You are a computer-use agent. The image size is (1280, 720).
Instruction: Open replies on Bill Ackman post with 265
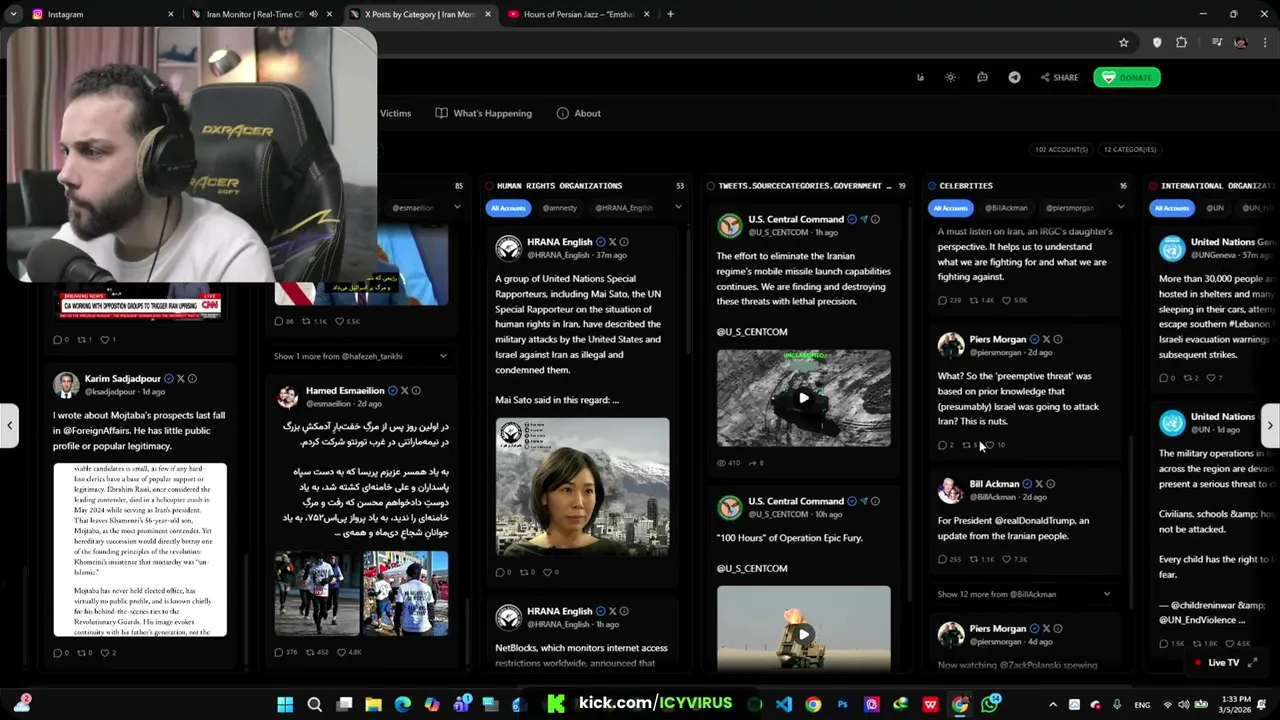point(949,559)
